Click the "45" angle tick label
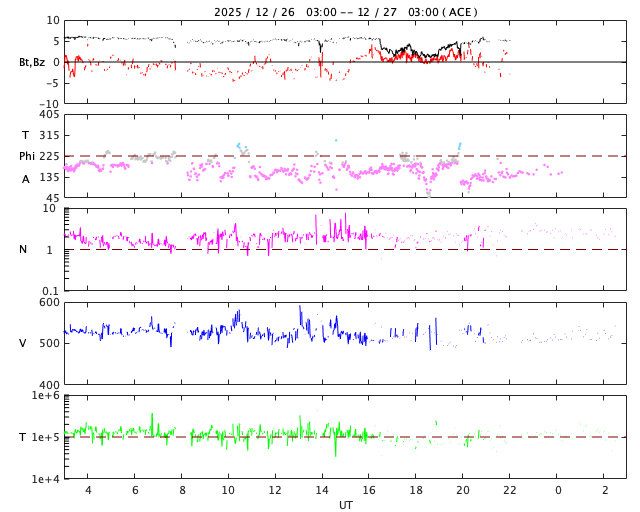 tap(52, 198)
